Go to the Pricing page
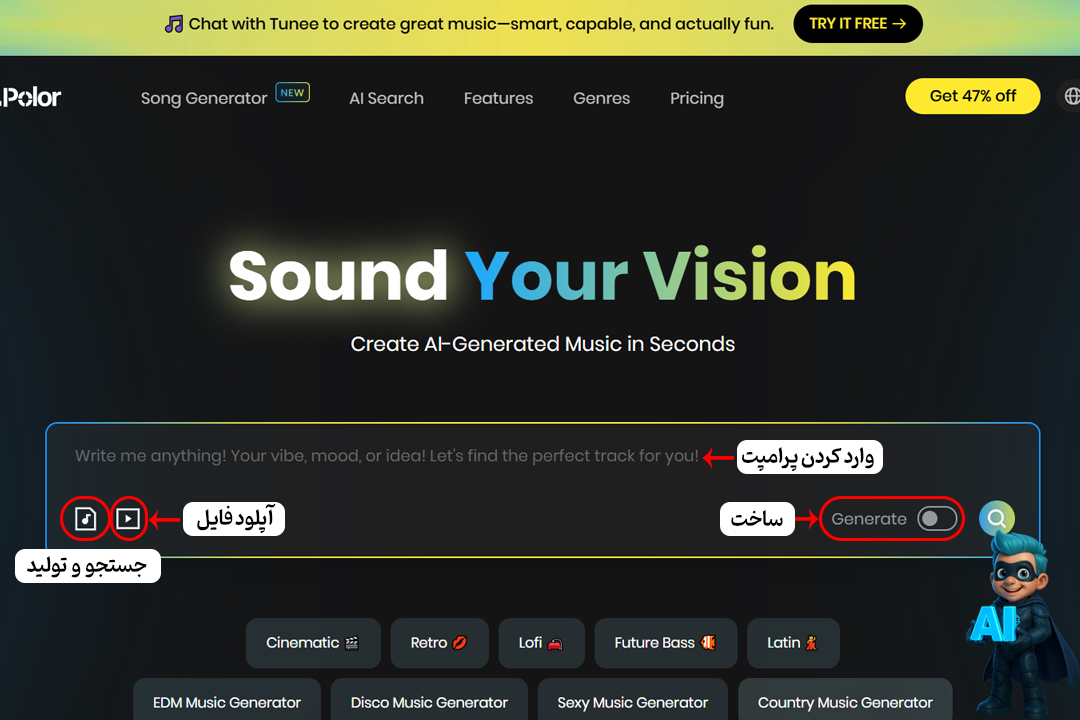This screenshot has width=1080, height=720. (697, 99)
